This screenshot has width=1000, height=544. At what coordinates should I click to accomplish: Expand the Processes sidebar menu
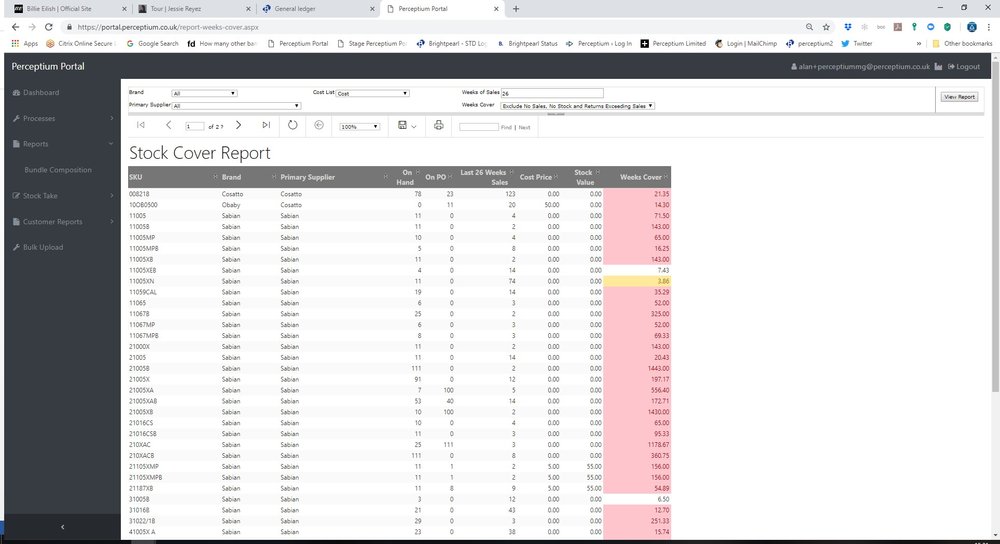click(60, 118)
